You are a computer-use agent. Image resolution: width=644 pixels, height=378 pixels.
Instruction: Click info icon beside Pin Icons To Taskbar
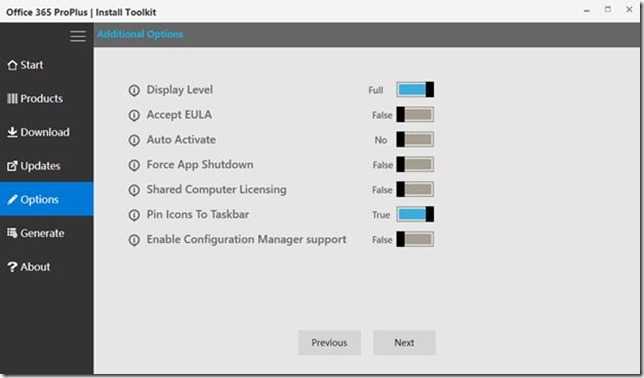[x=134, y=215]
